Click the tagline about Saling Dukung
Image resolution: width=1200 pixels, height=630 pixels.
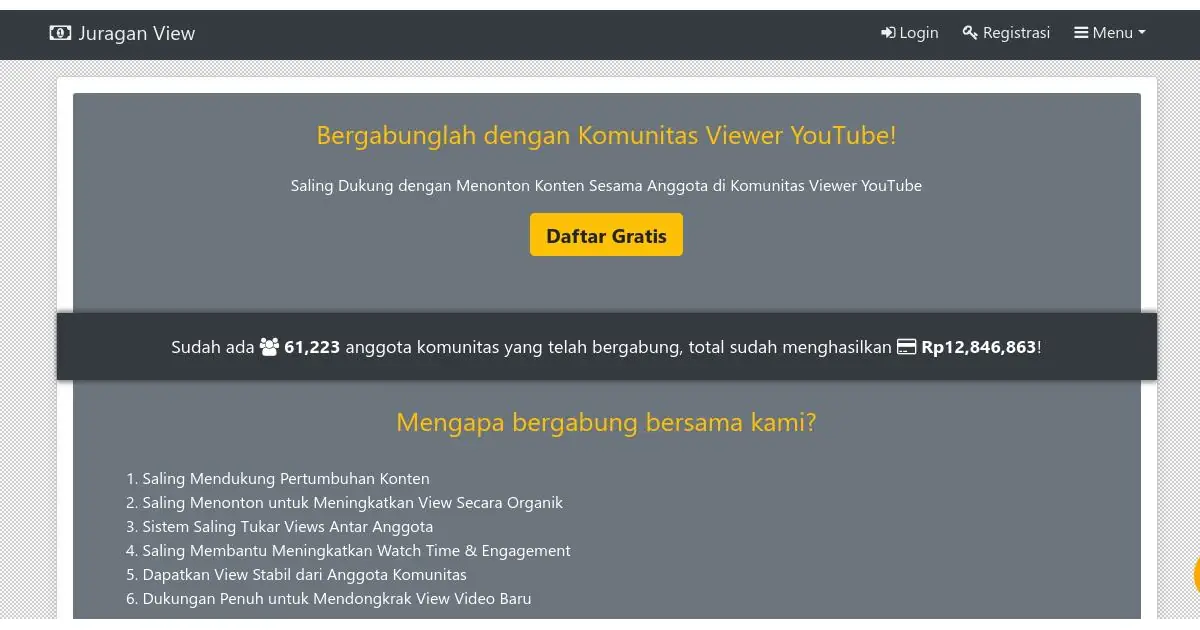[606, 185]
